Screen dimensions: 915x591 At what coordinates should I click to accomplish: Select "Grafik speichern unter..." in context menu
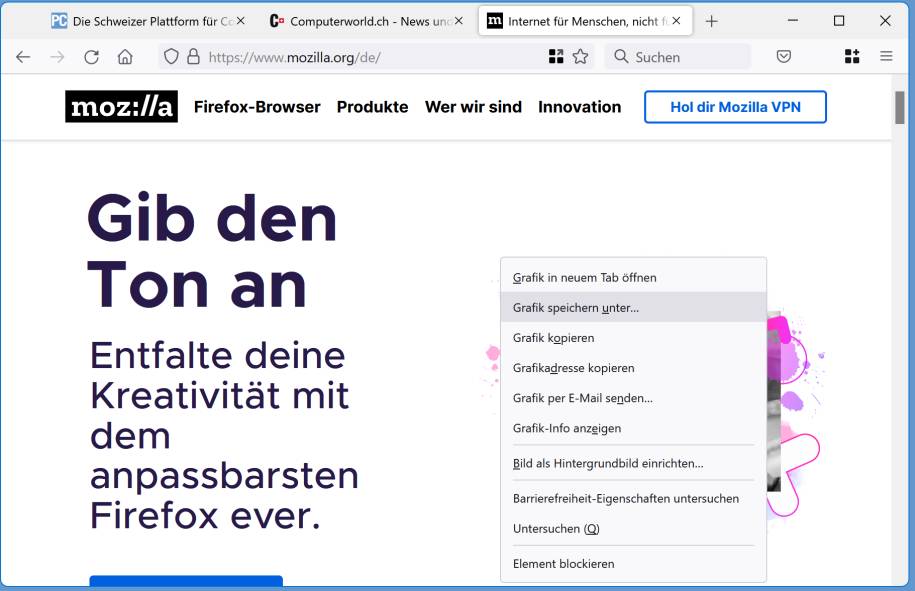coord(576,308)
